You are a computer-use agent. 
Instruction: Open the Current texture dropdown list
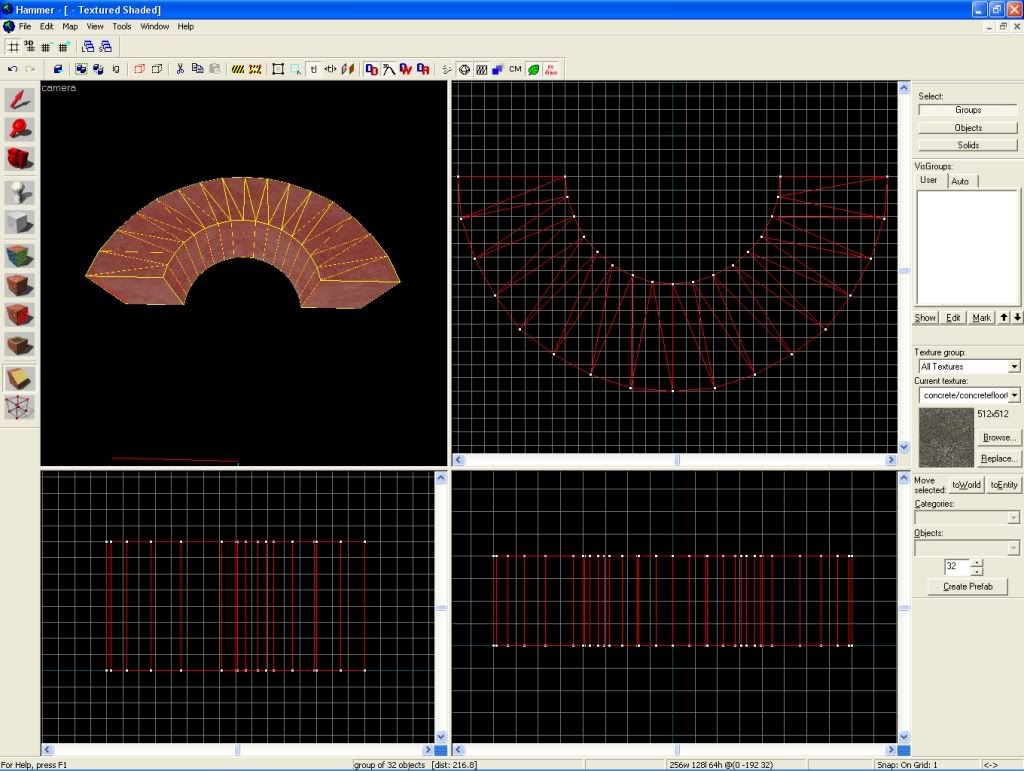pyautogui.click(x=1014, y=396)
